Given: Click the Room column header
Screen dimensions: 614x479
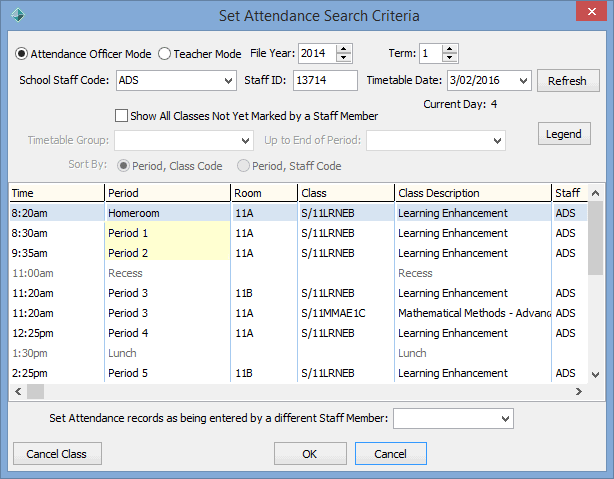Looking at the screenshot, I should [x=264, y=193].
